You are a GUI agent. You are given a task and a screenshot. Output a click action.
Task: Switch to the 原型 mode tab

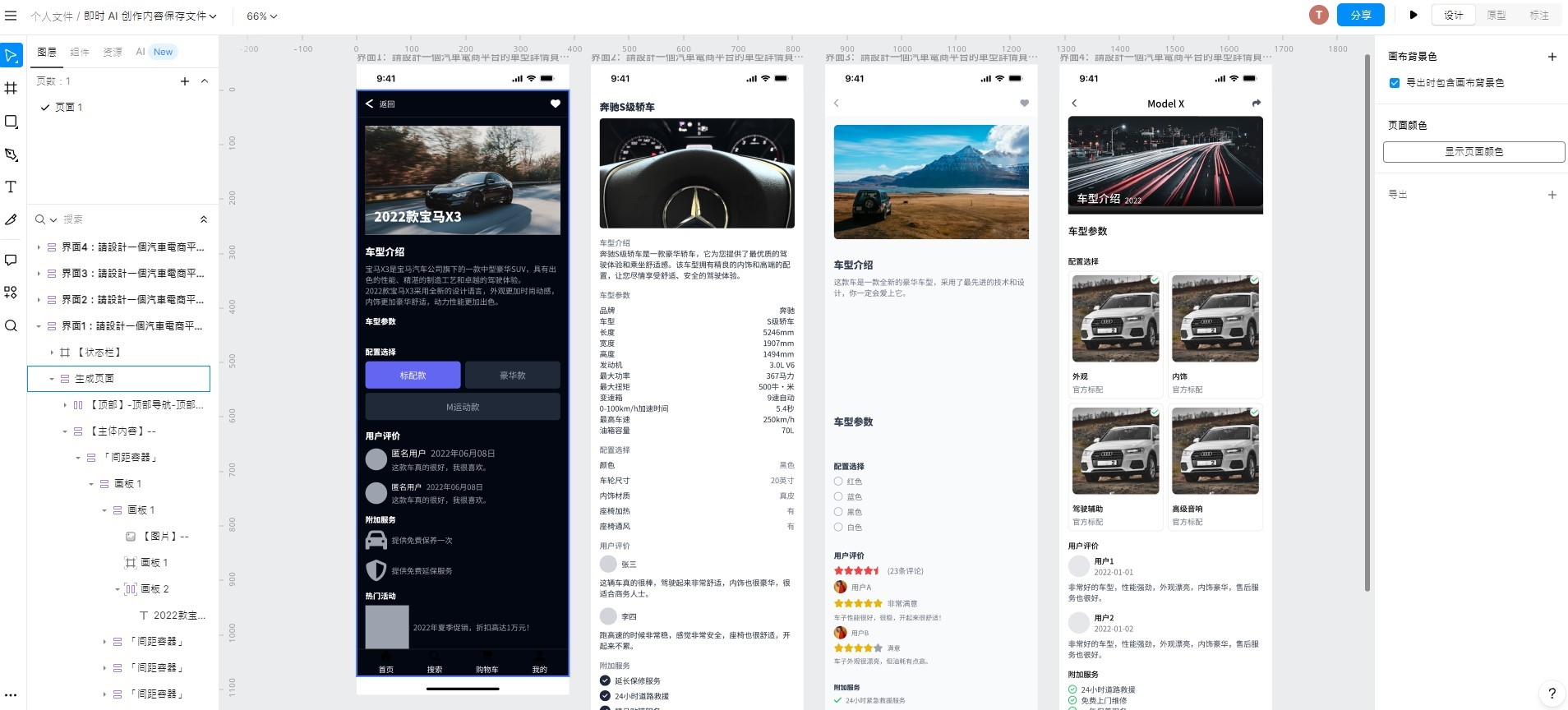[x=1497, y=15]
